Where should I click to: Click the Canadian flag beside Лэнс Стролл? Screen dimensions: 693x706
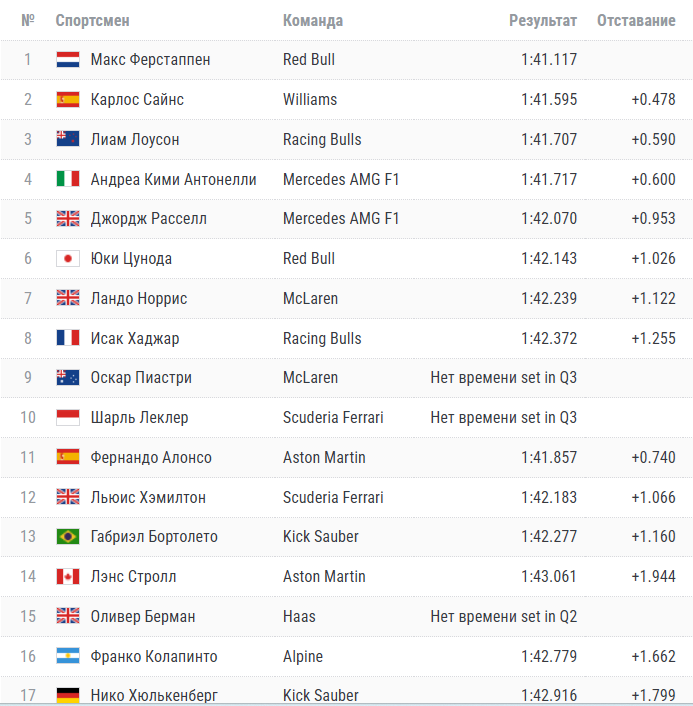click(68, 576)
